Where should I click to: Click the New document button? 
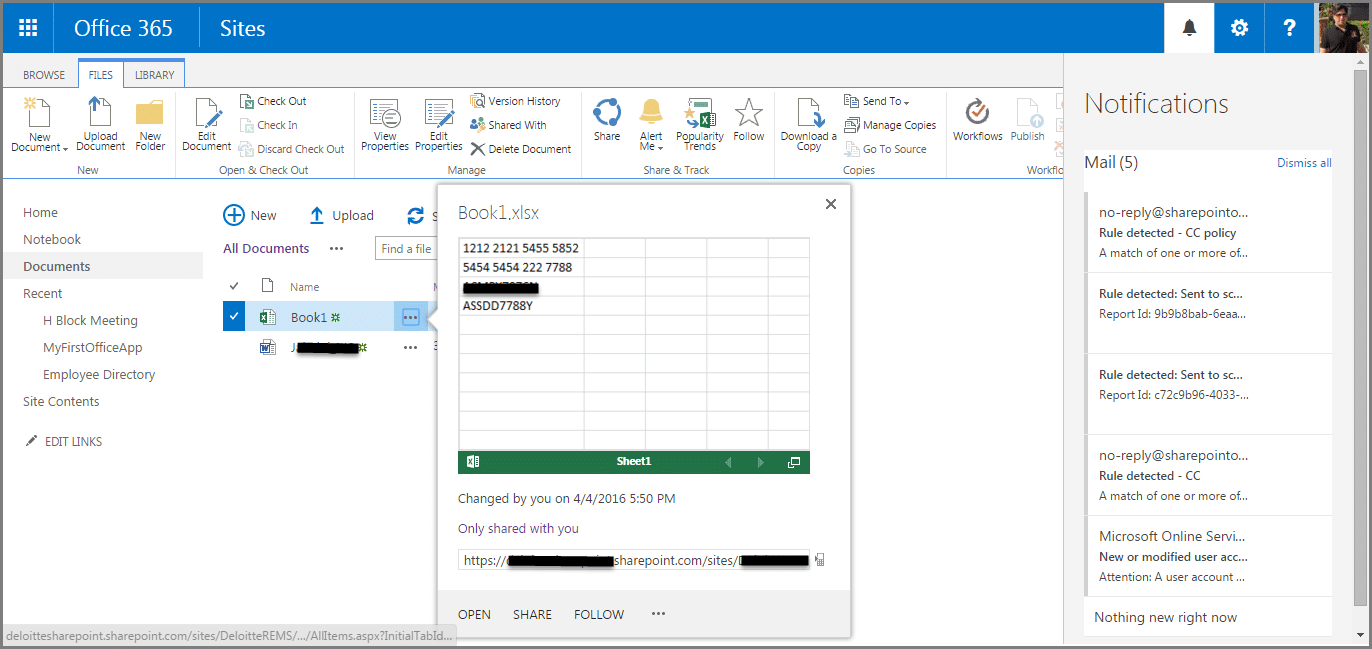click(x=250, y=215)
